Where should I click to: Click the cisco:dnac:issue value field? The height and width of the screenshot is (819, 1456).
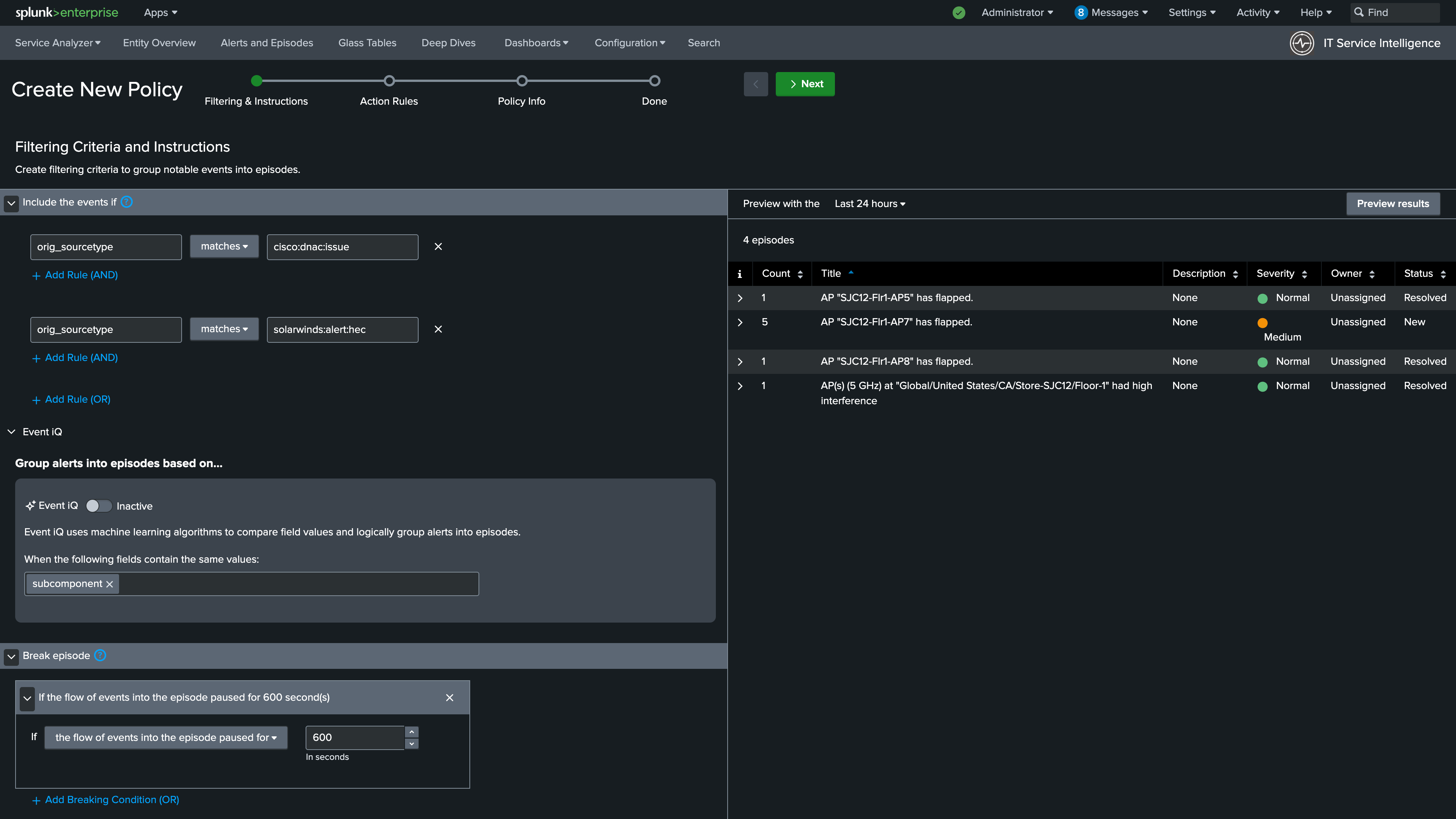(342, 247)
